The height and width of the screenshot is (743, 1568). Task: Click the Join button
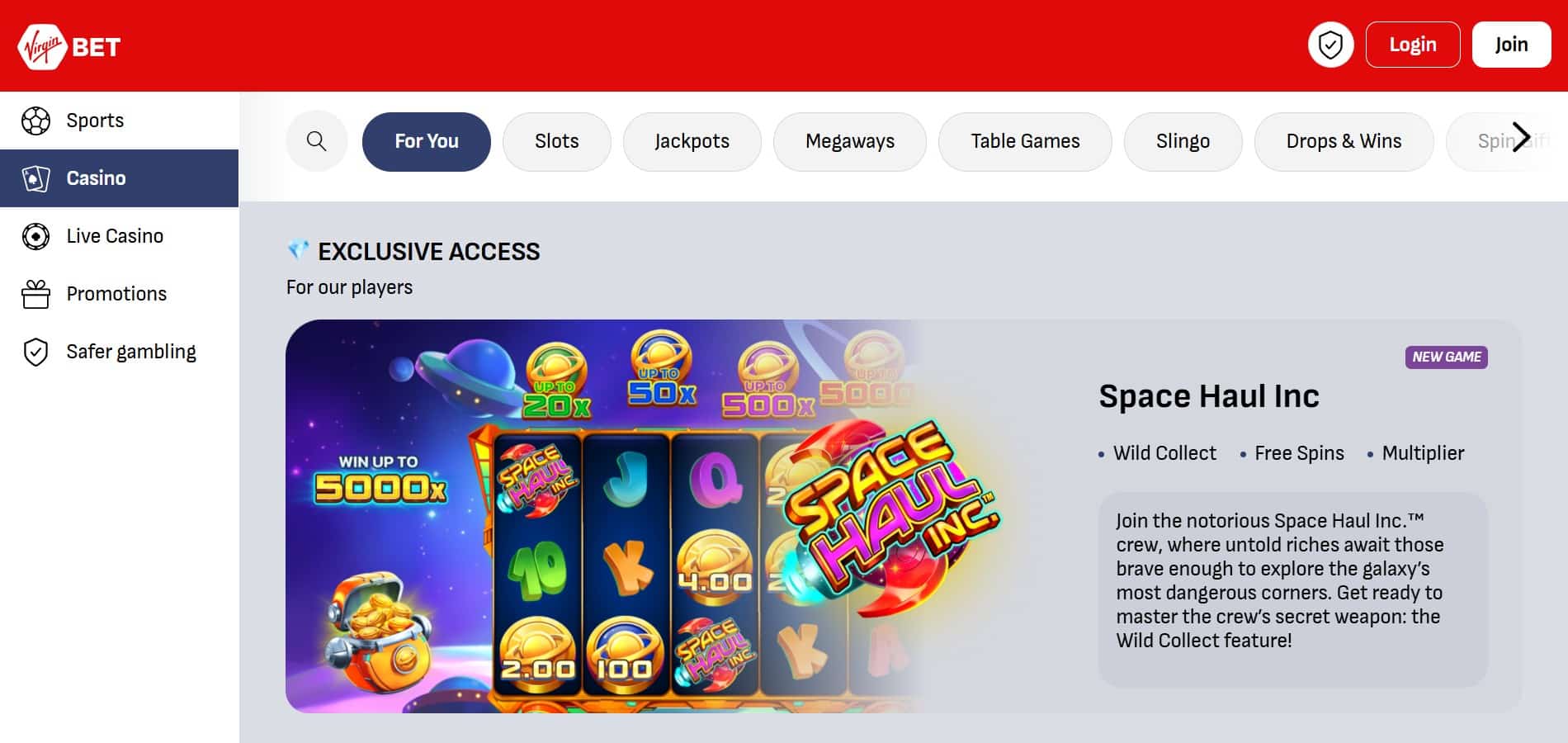1511,45
